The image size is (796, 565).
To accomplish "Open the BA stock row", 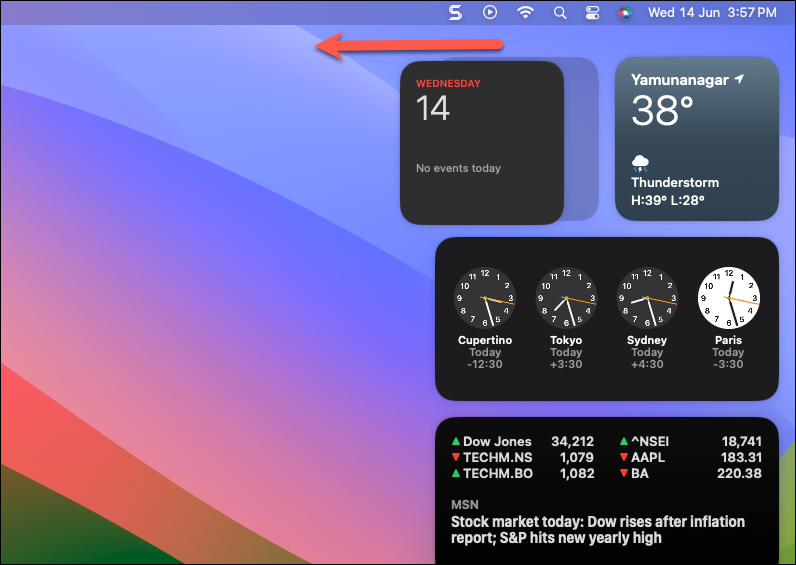I will [690, 473].
